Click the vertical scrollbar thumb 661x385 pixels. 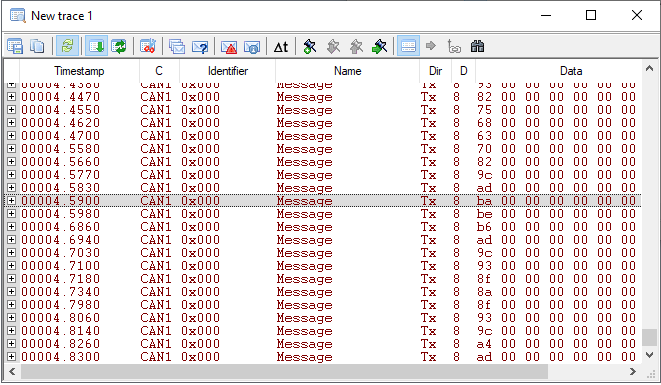649,337
